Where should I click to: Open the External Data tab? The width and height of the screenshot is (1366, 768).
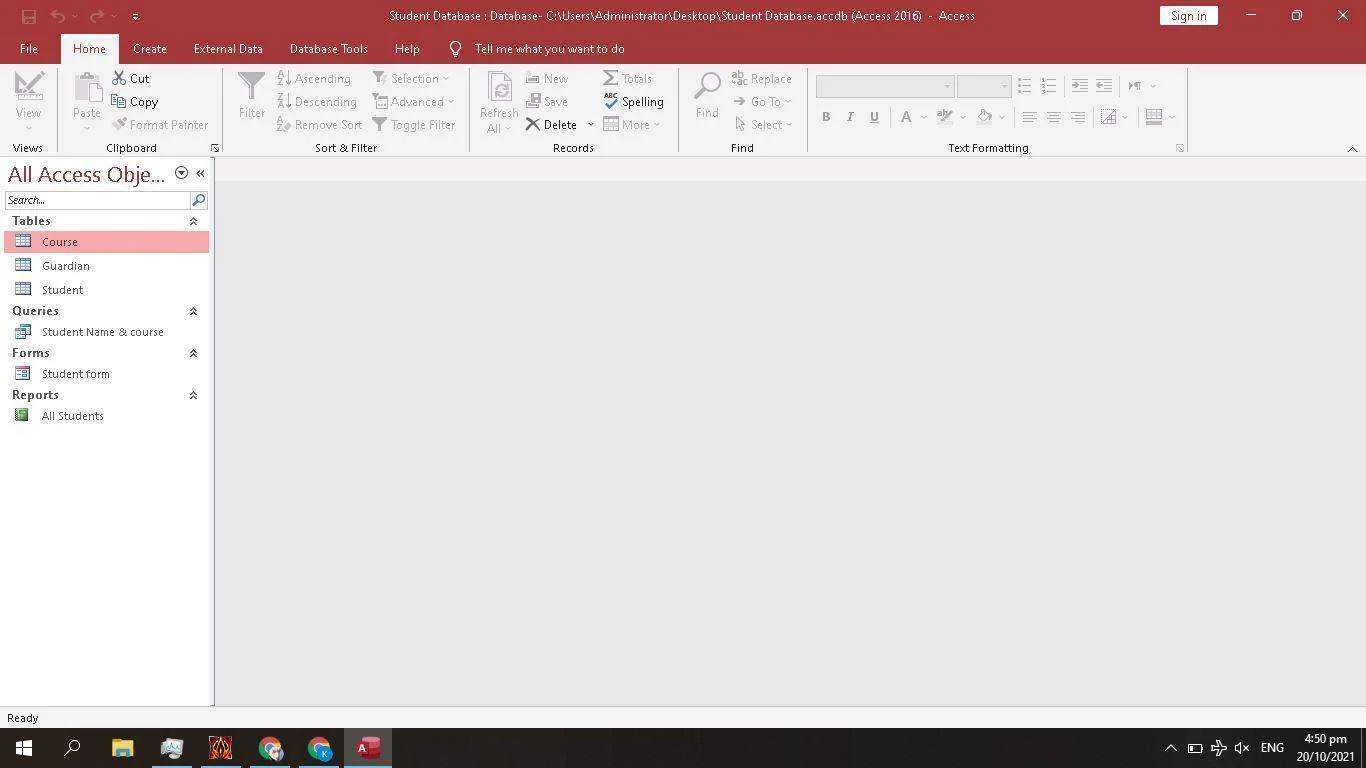point(228,48)
